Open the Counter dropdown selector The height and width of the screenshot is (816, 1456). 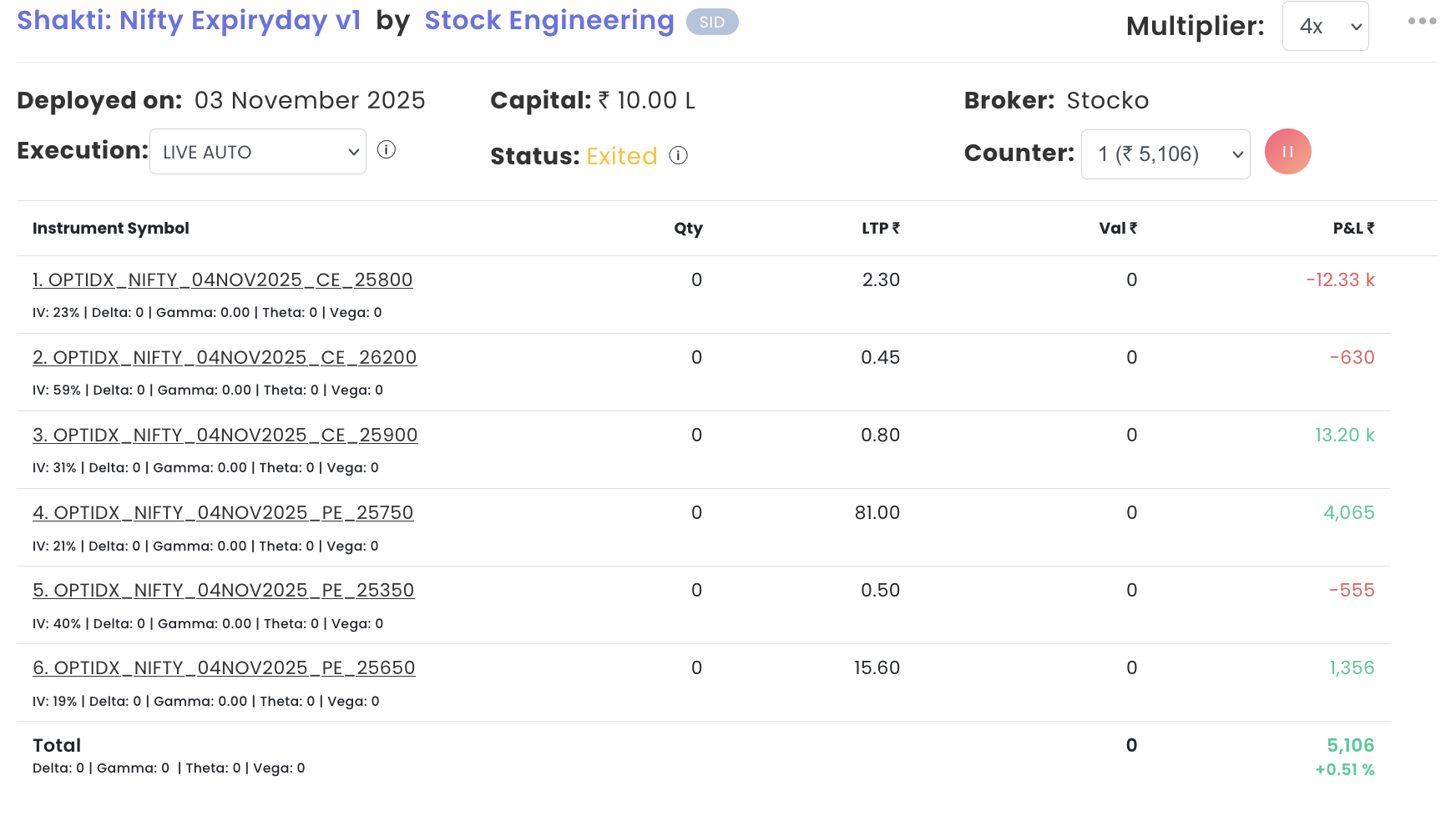(1165, 154)
